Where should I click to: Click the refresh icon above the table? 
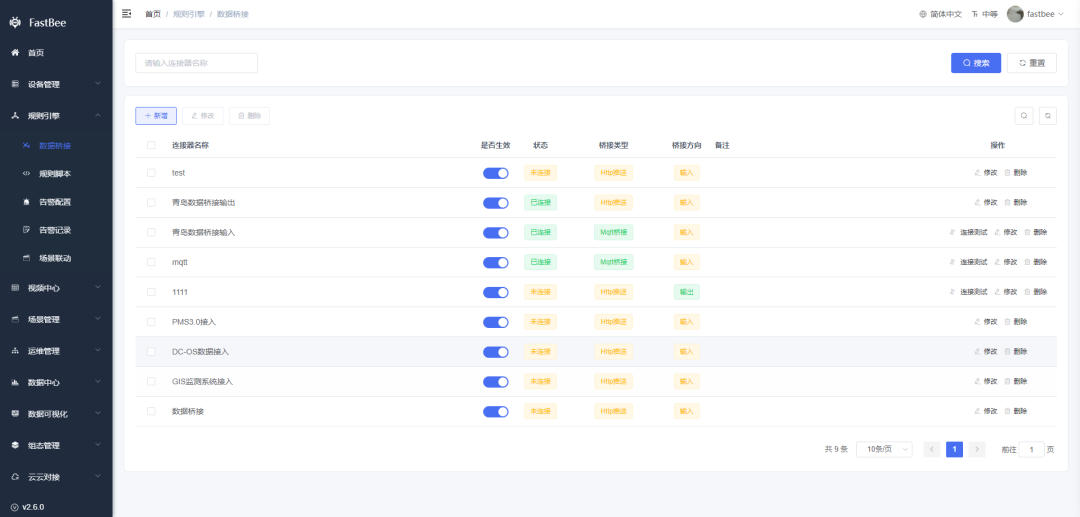[1048, 116]
